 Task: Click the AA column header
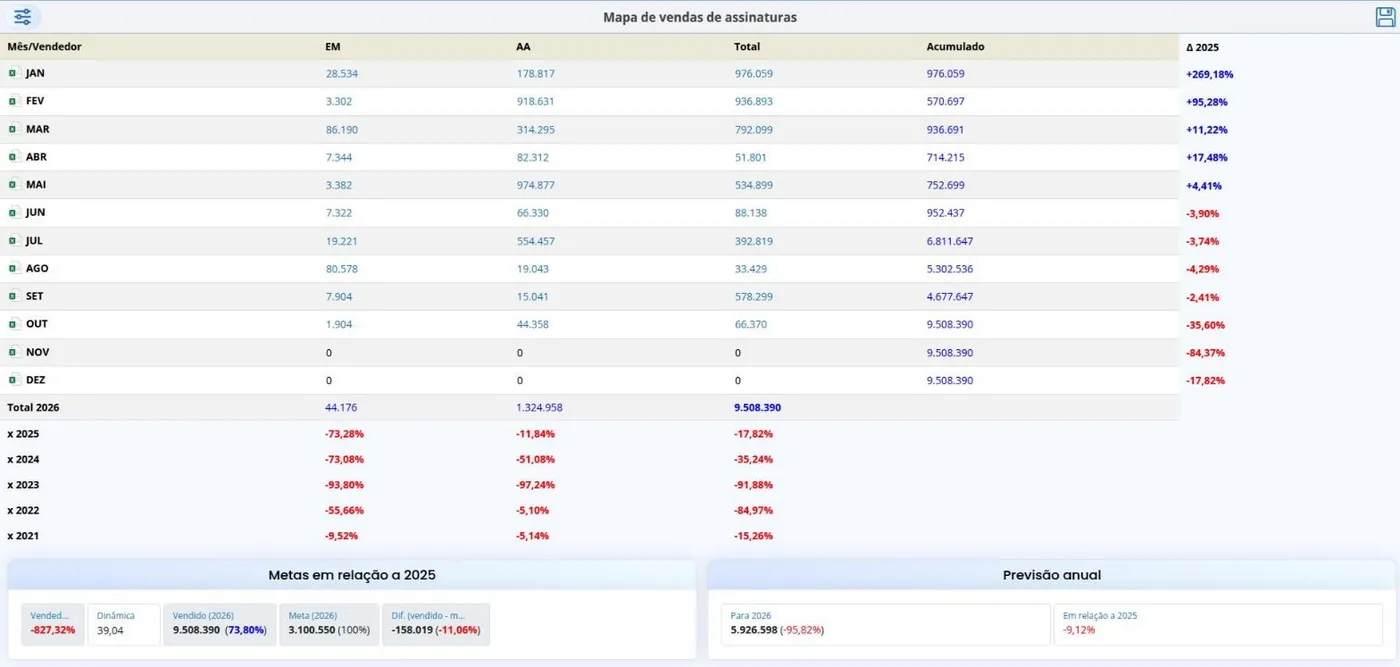tap(523, 47)
